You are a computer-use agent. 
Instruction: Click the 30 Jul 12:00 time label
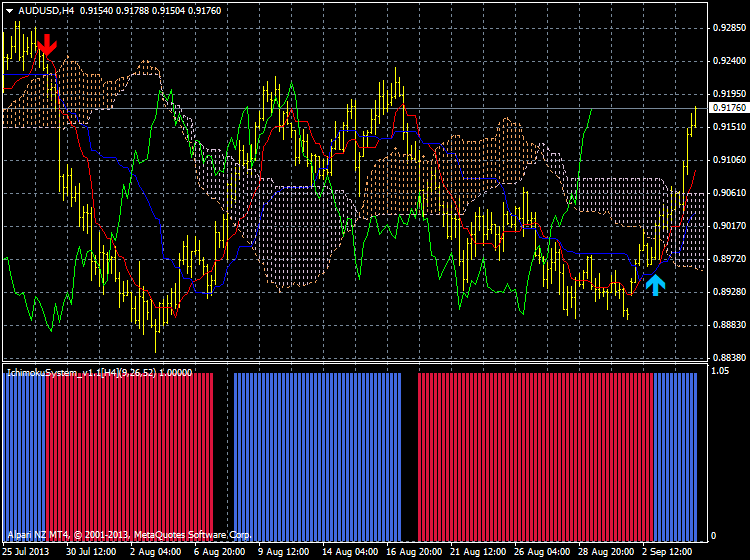[x=91, y=552]
